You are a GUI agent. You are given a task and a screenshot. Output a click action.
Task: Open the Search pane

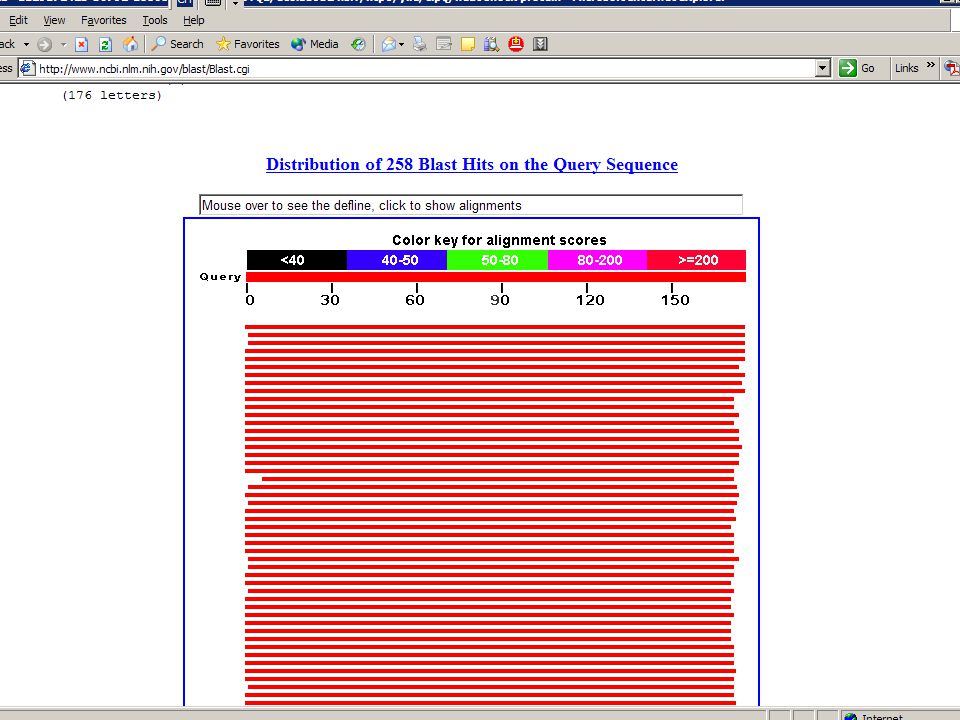[x=178, y=44]
